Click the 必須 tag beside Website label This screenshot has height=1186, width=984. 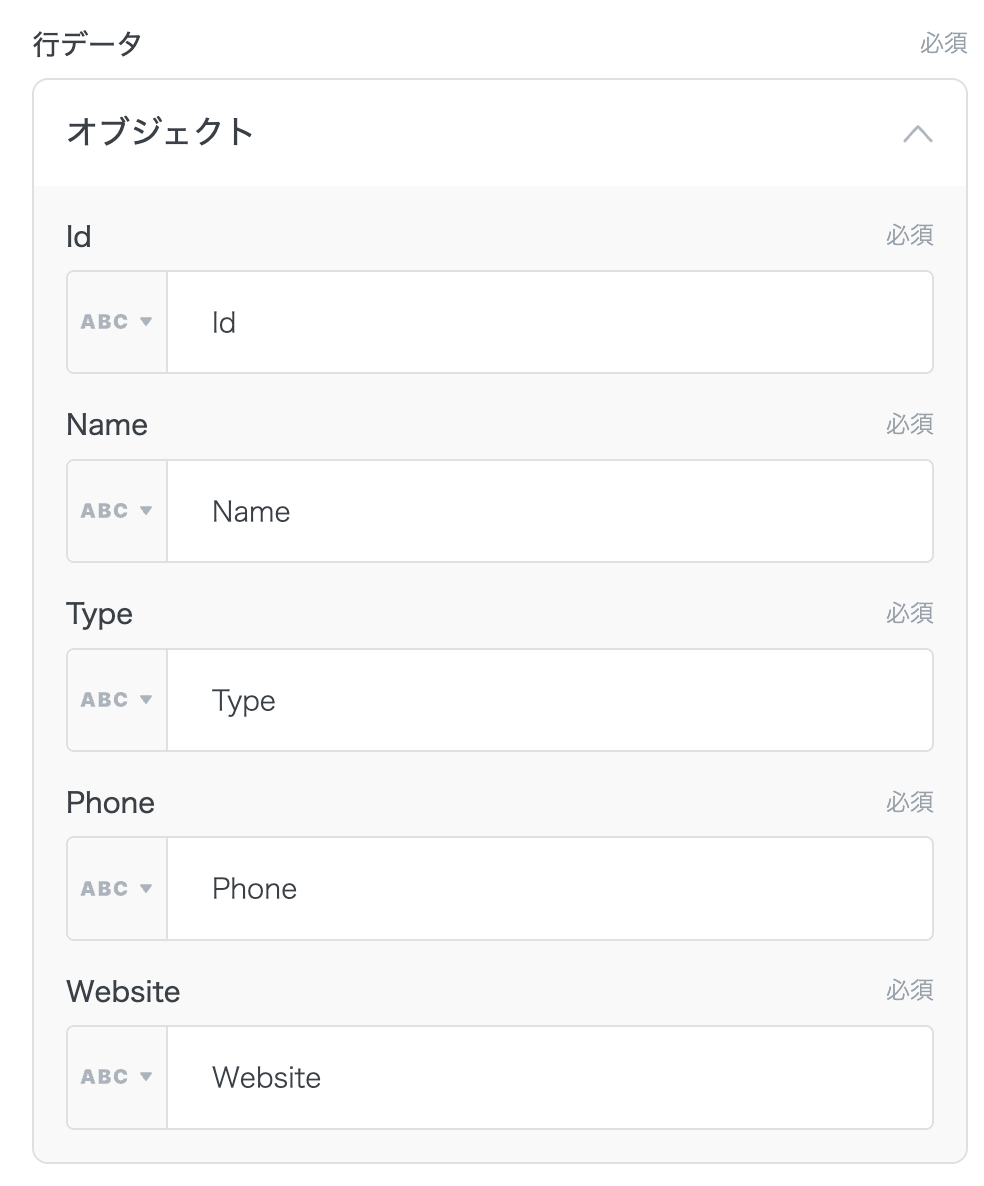pos(909,991)
